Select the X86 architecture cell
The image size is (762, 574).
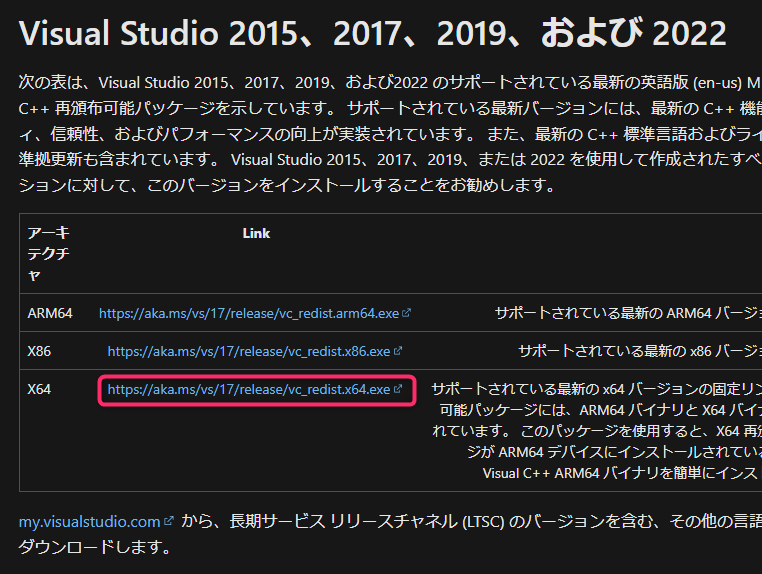39,351
